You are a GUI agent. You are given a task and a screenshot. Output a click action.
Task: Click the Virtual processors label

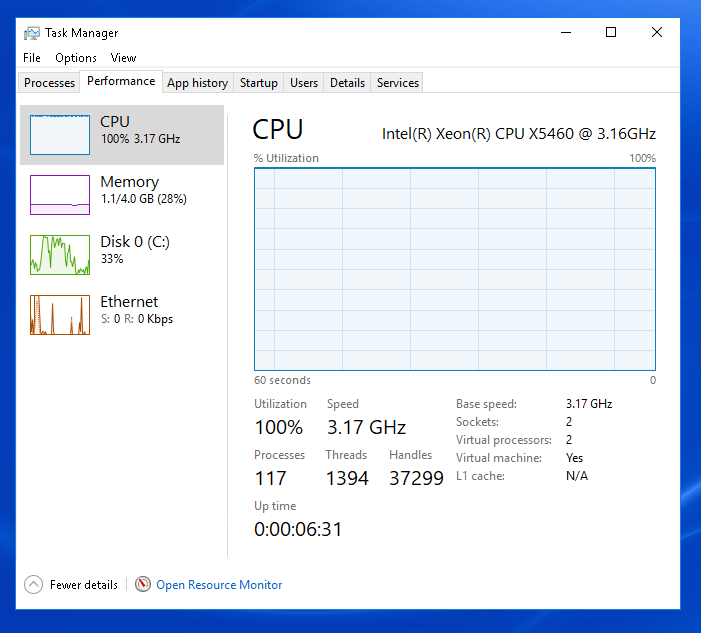tap(504, 440)
